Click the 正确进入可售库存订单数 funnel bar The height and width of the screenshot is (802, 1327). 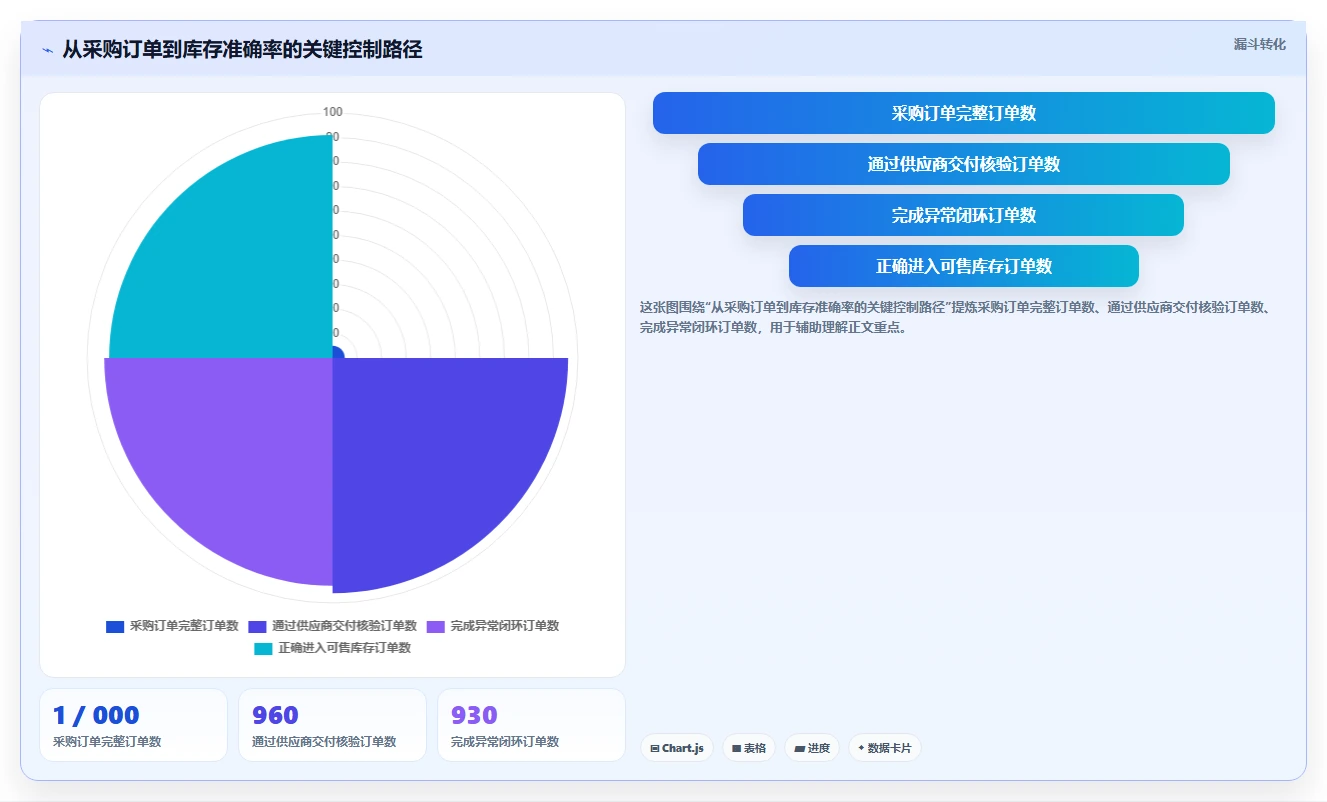click(964, 266)
